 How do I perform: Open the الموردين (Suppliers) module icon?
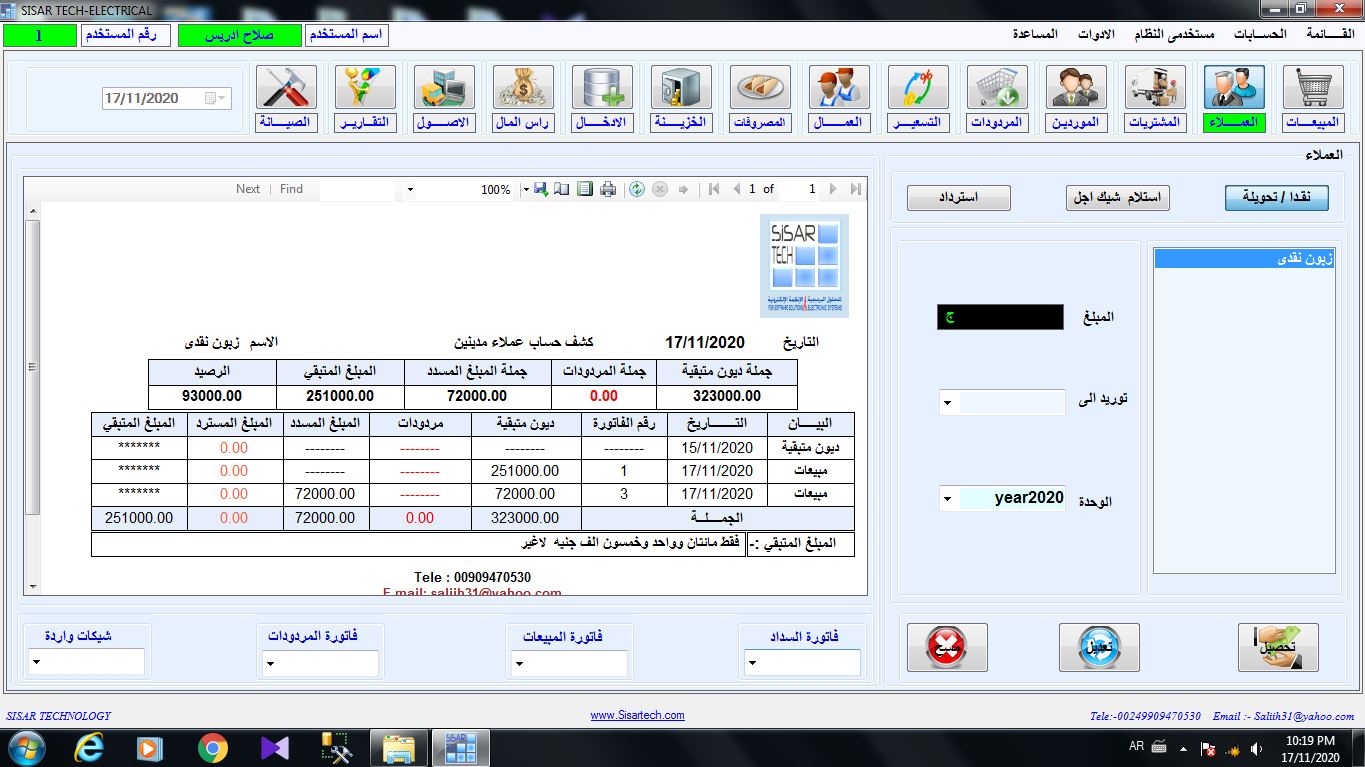1075,95
